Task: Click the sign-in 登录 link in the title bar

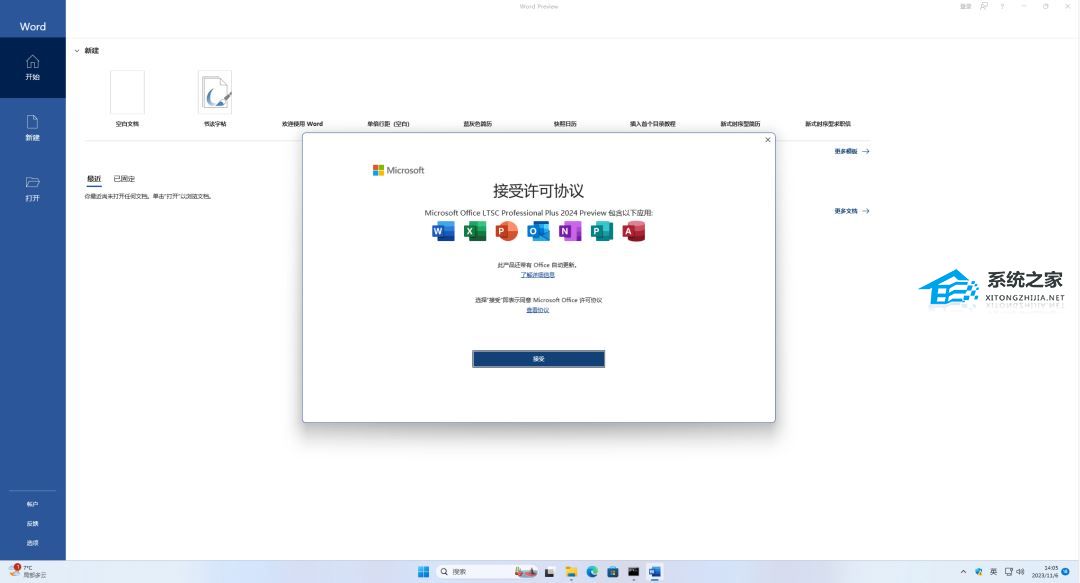Action: [x=966, y=6]
